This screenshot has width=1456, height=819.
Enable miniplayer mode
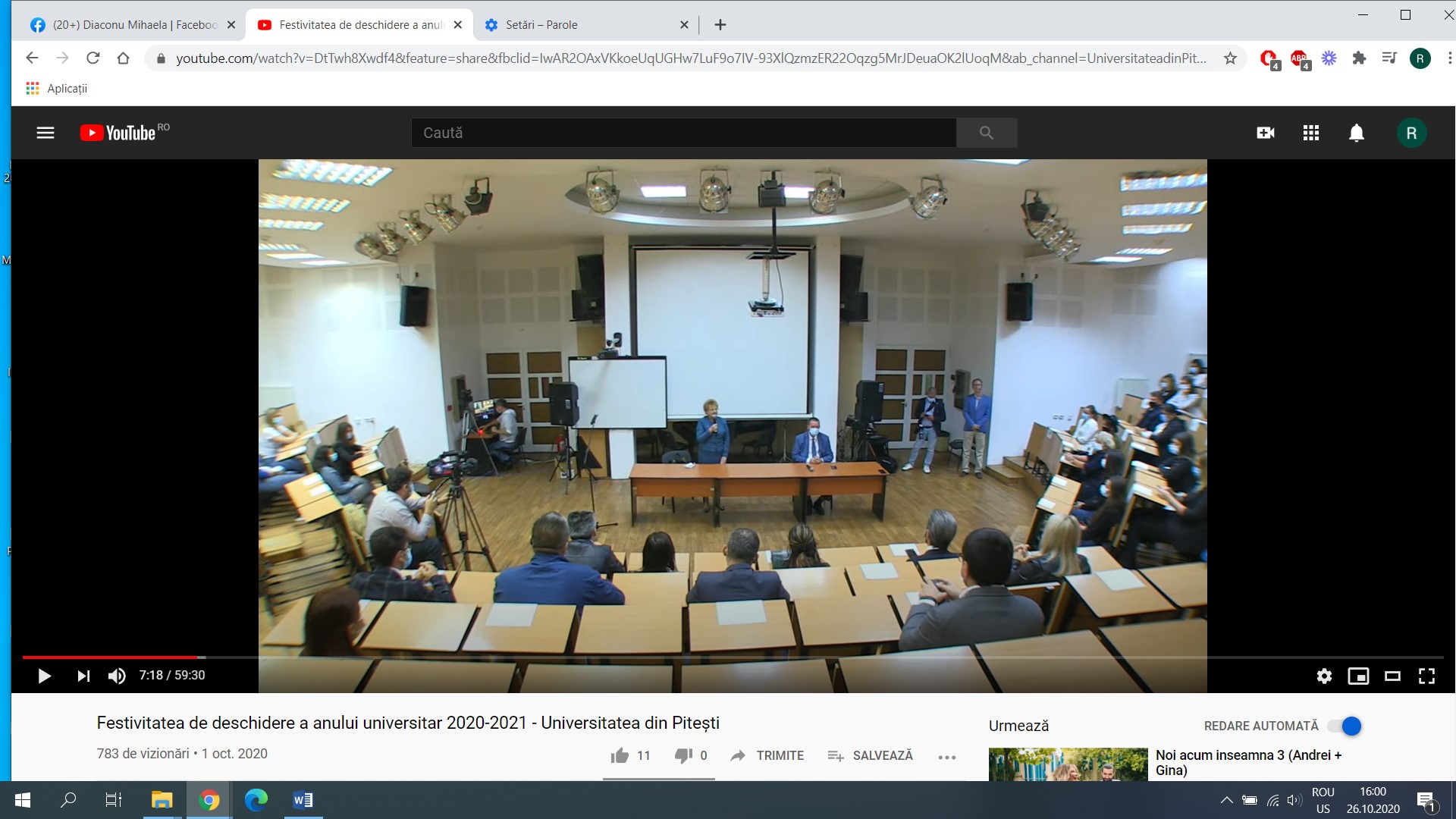pyautogui.click(x=1358, y=676)
